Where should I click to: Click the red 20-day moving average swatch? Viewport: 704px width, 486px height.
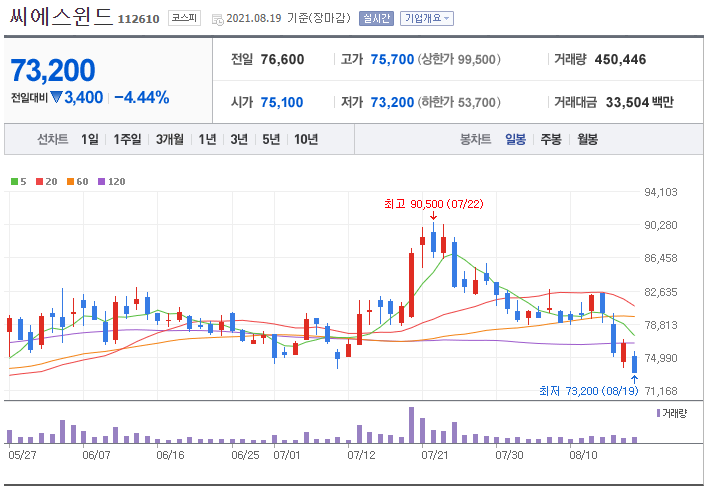[x=40, y=181]
